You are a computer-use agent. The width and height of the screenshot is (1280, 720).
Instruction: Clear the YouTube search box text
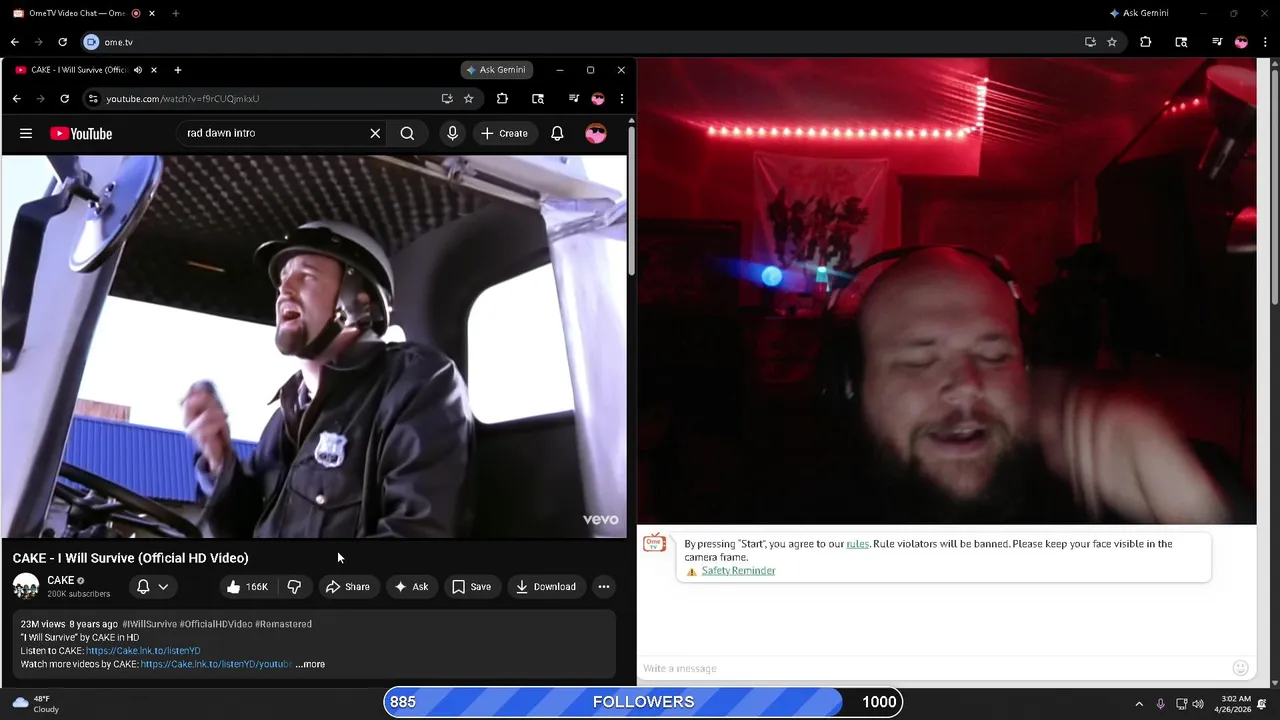point(375,133)
